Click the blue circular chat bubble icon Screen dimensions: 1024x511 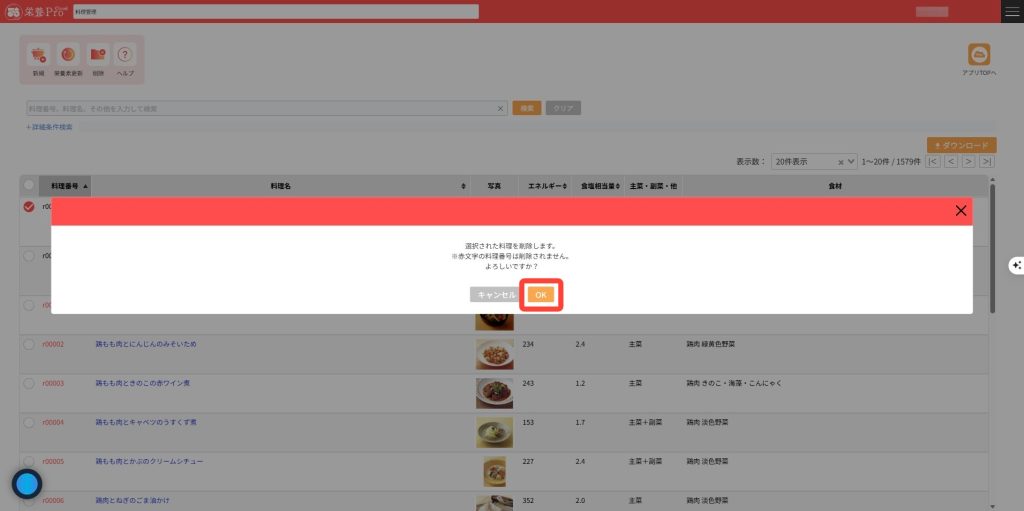point(27,484)
